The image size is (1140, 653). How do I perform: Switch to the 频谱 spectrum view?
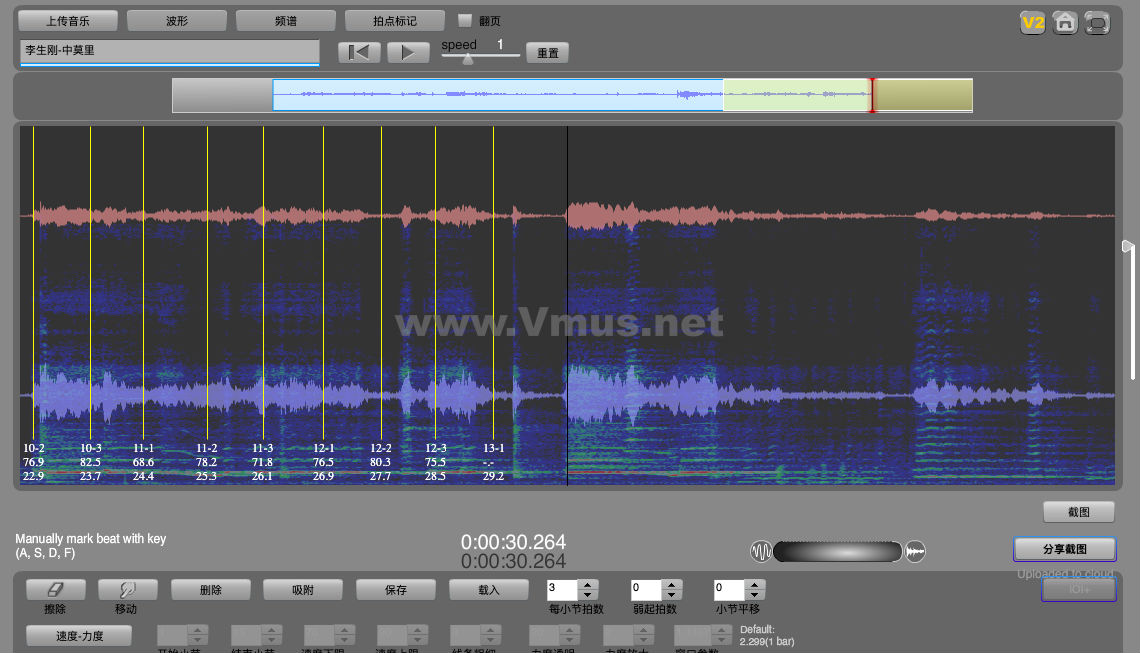click(286, 21)
